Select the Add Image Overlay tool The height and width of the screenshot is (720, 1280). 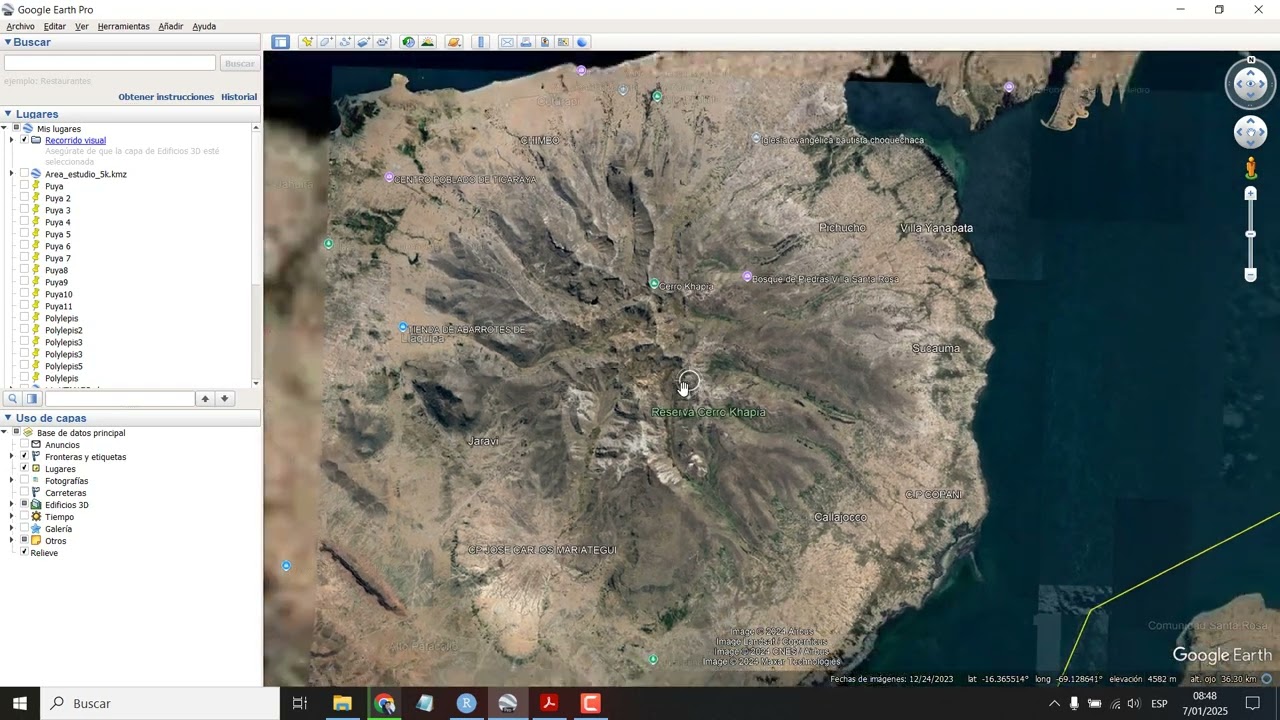pyautogui.click(x=364, y=42)
